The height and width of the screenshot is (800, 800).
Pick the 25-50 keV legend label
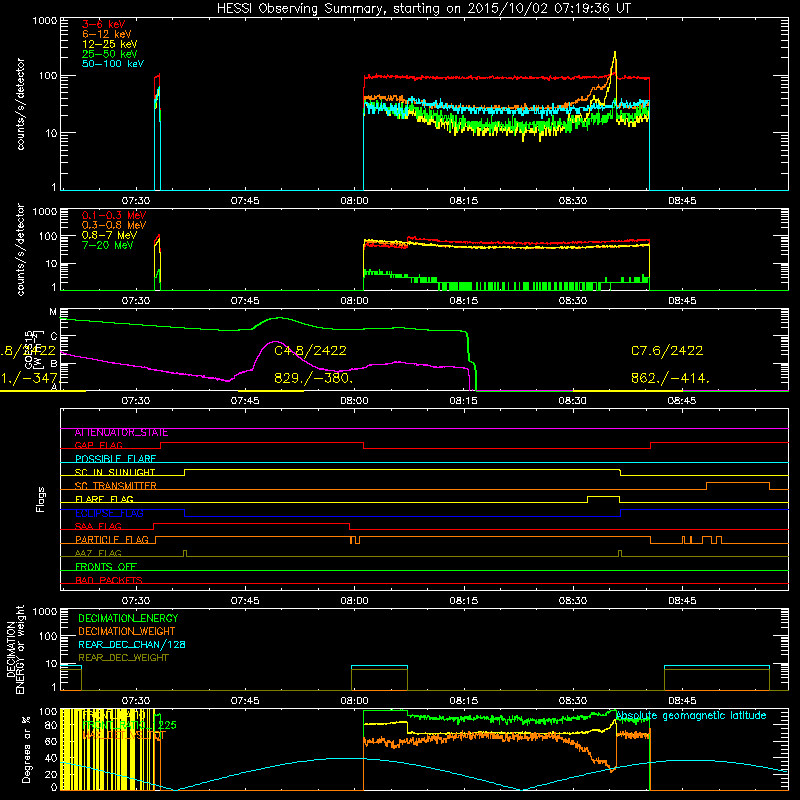(109, 54)
